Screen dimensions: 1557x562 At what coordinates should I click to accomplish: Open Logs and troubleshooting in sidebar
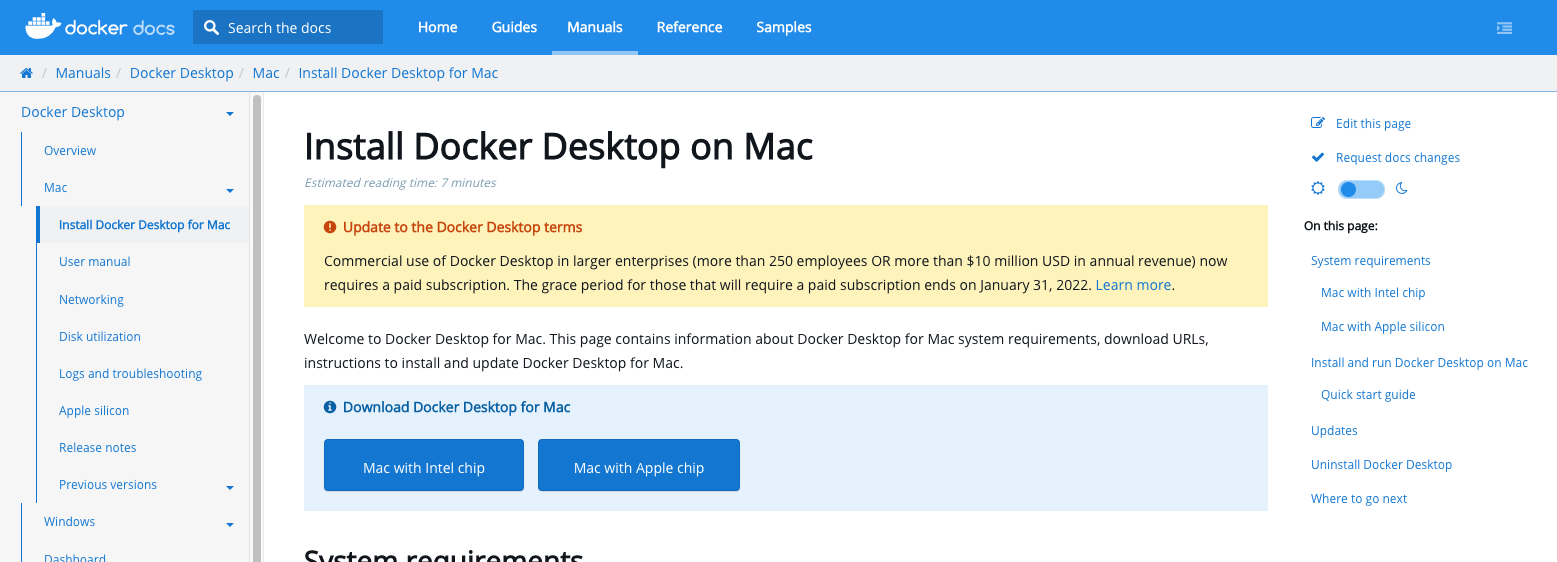pos(130,373)
